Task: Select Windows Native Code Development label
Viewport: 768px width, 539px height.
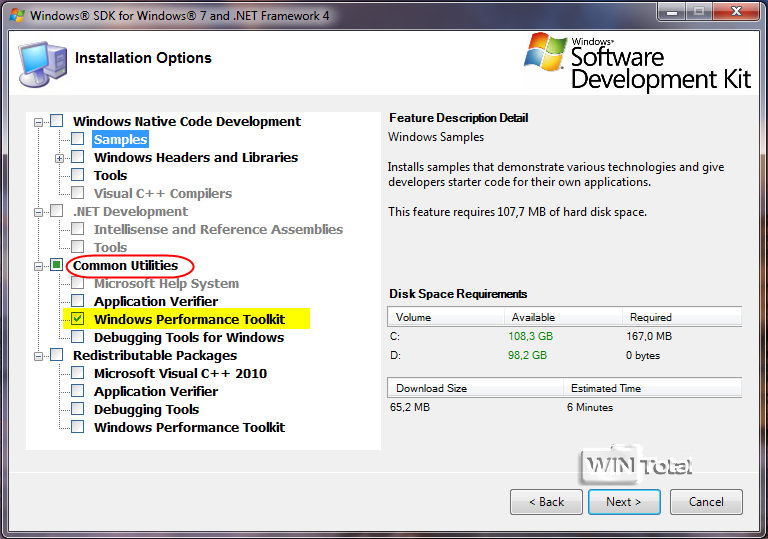Action: (187, 121)
